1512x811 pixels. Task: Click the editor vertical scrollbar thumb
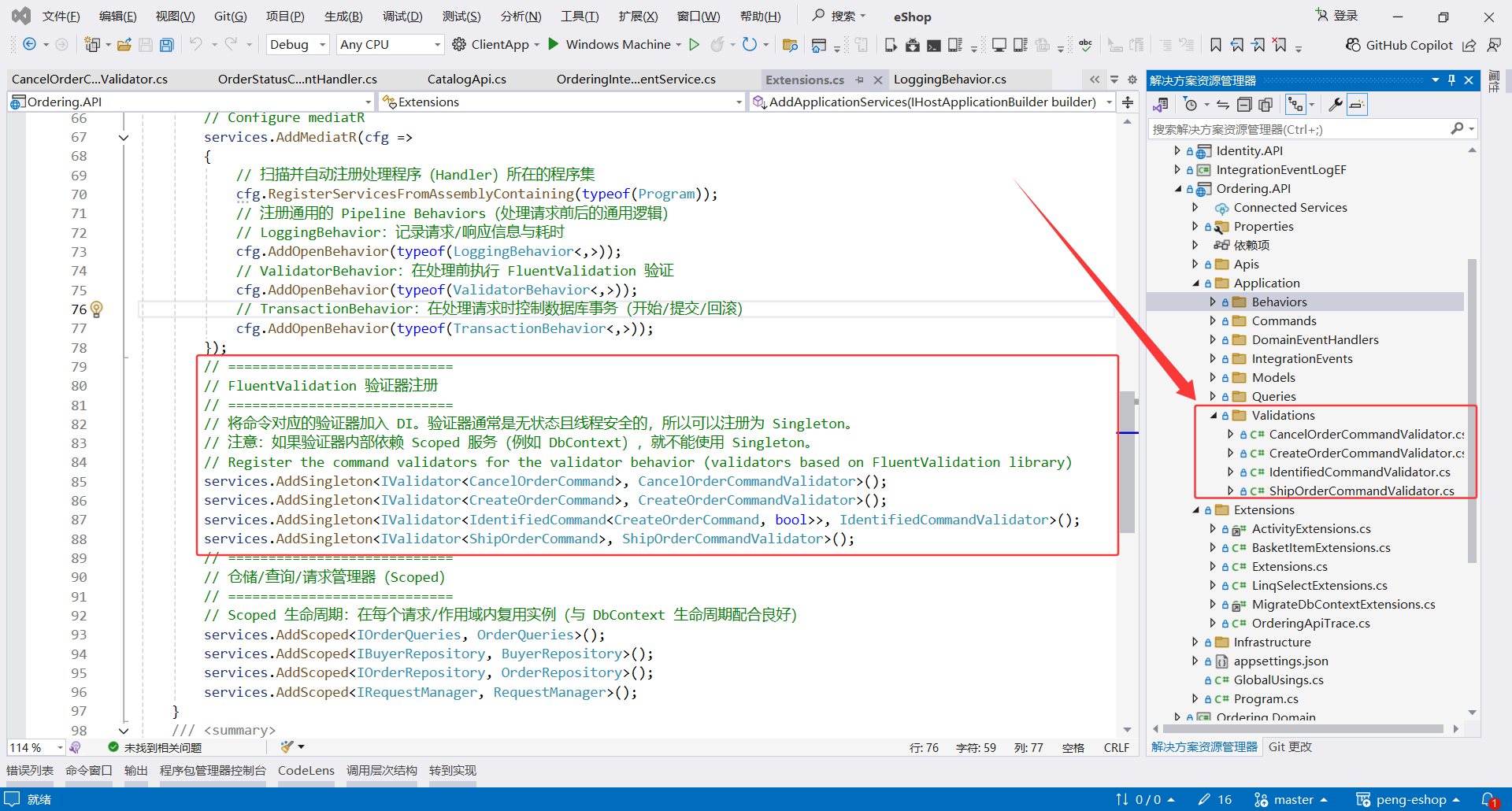pyautogui.click(x=1128, y=462)
